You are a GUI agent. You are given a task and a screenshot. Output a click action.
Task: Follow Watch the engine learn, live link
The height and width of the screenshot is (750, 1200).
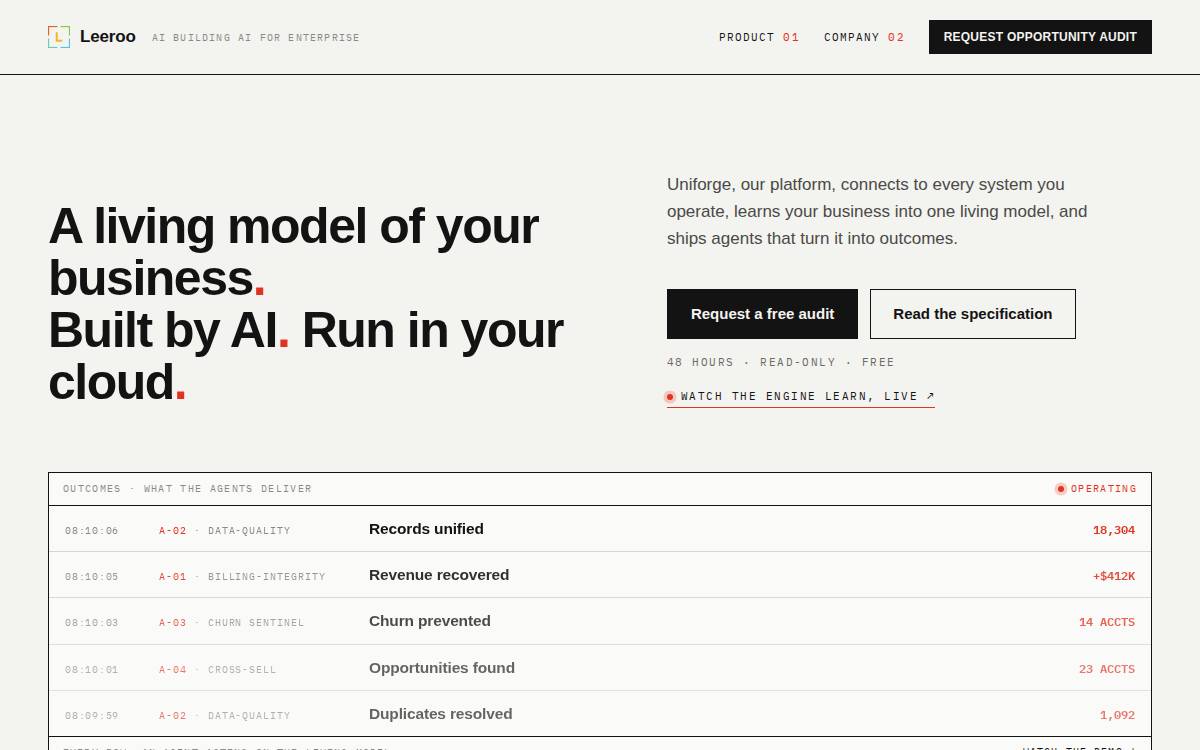point(801,397)
